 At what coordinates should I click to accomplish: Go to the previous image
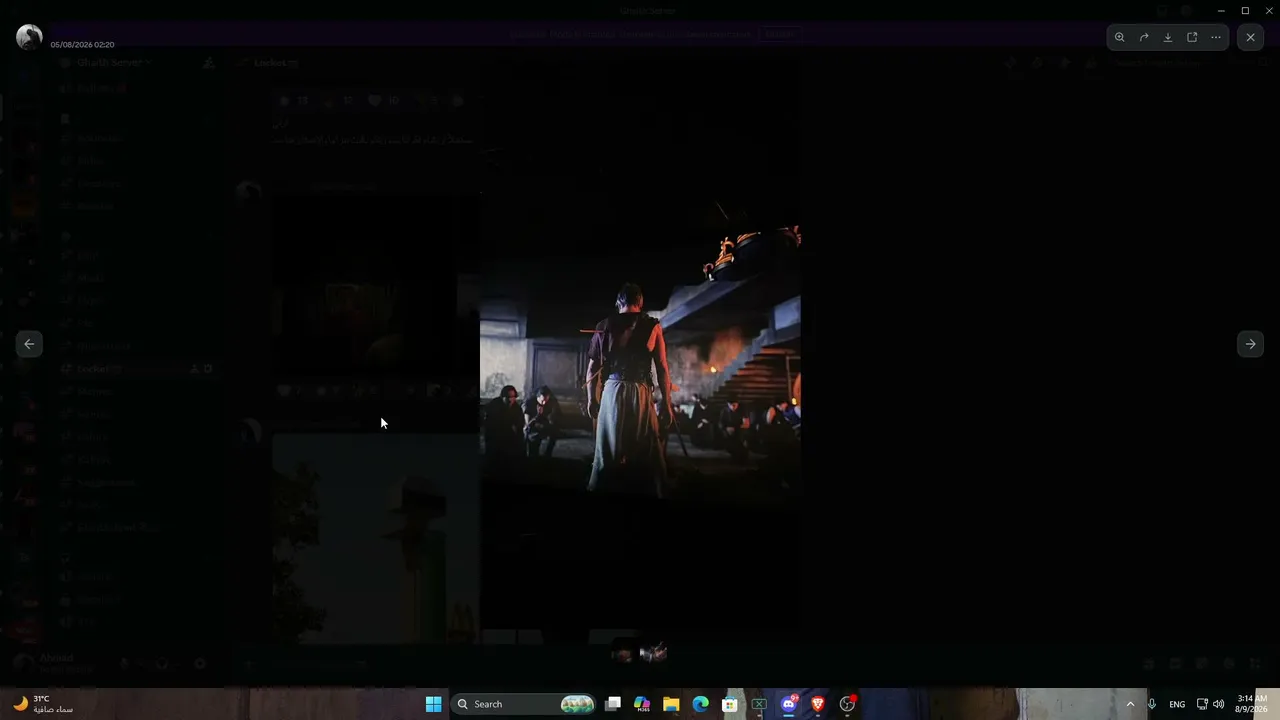tap(29, 344)
